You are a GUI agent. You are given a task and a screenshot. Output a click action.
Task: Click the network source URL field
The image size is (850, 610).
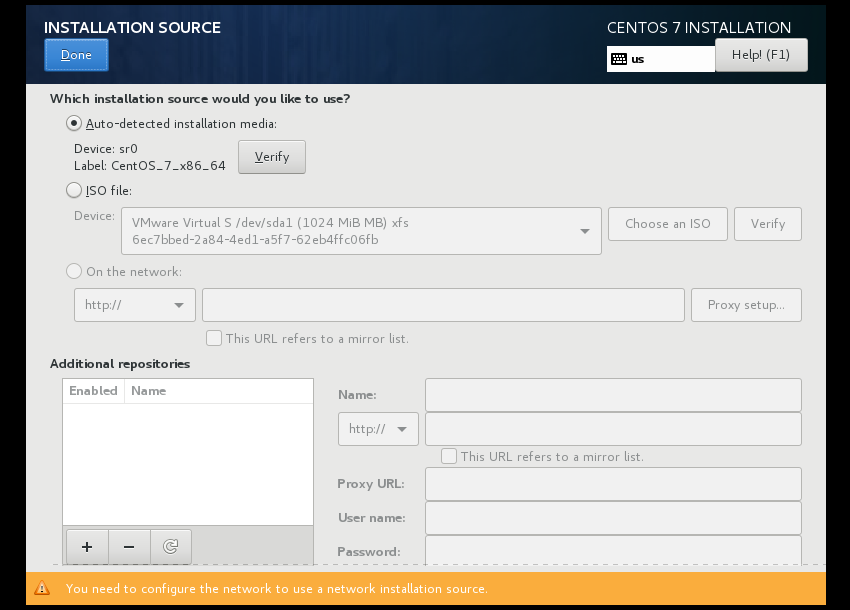(443, 305)
